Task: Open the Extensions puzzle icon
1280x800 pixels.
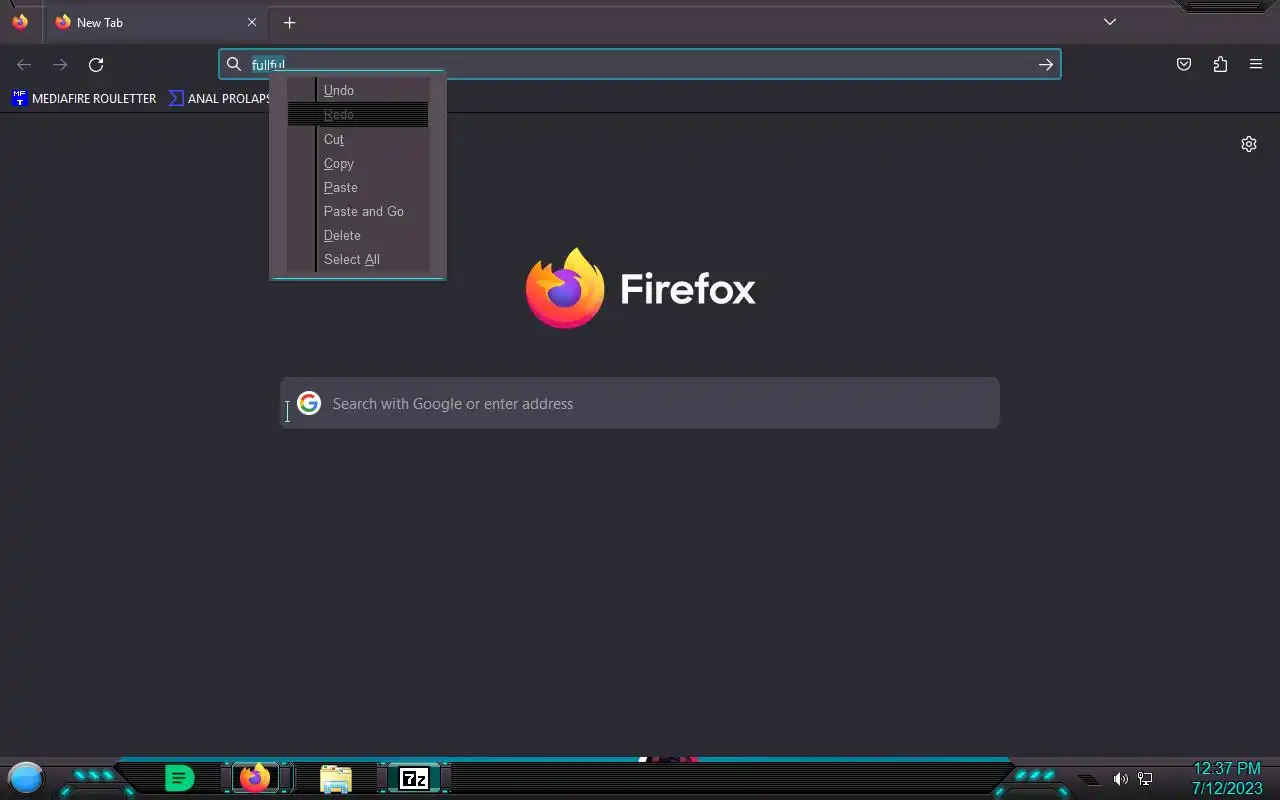Action: coord(1220,65)
